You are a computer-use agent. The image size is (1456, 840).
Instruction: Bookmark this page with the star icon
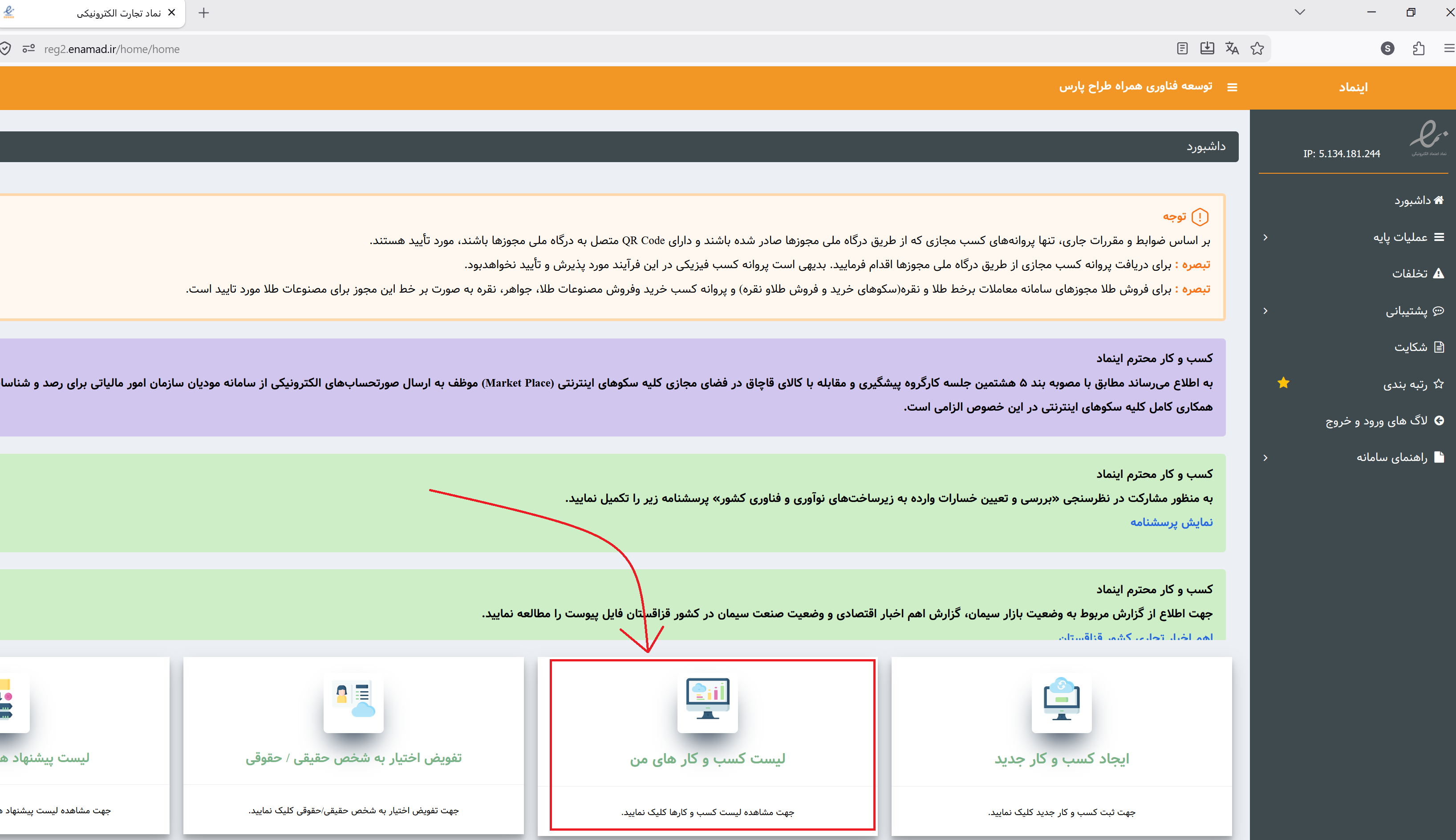[x=1257, y=49]
